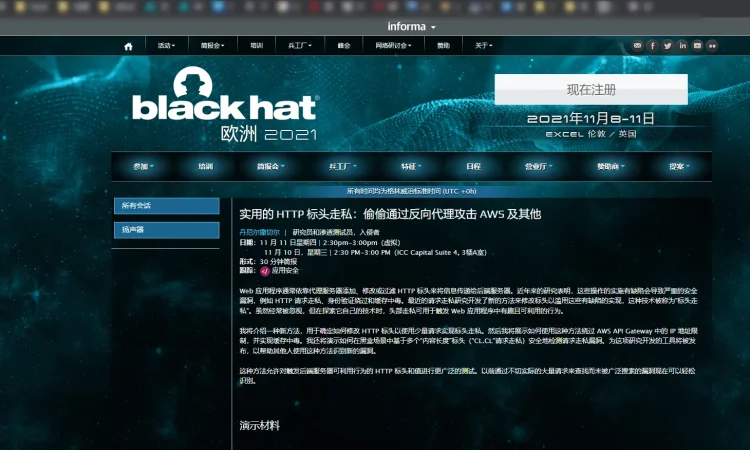Select 赞助 in the top navigation
The image size is (750, 450).
(443, 45)
